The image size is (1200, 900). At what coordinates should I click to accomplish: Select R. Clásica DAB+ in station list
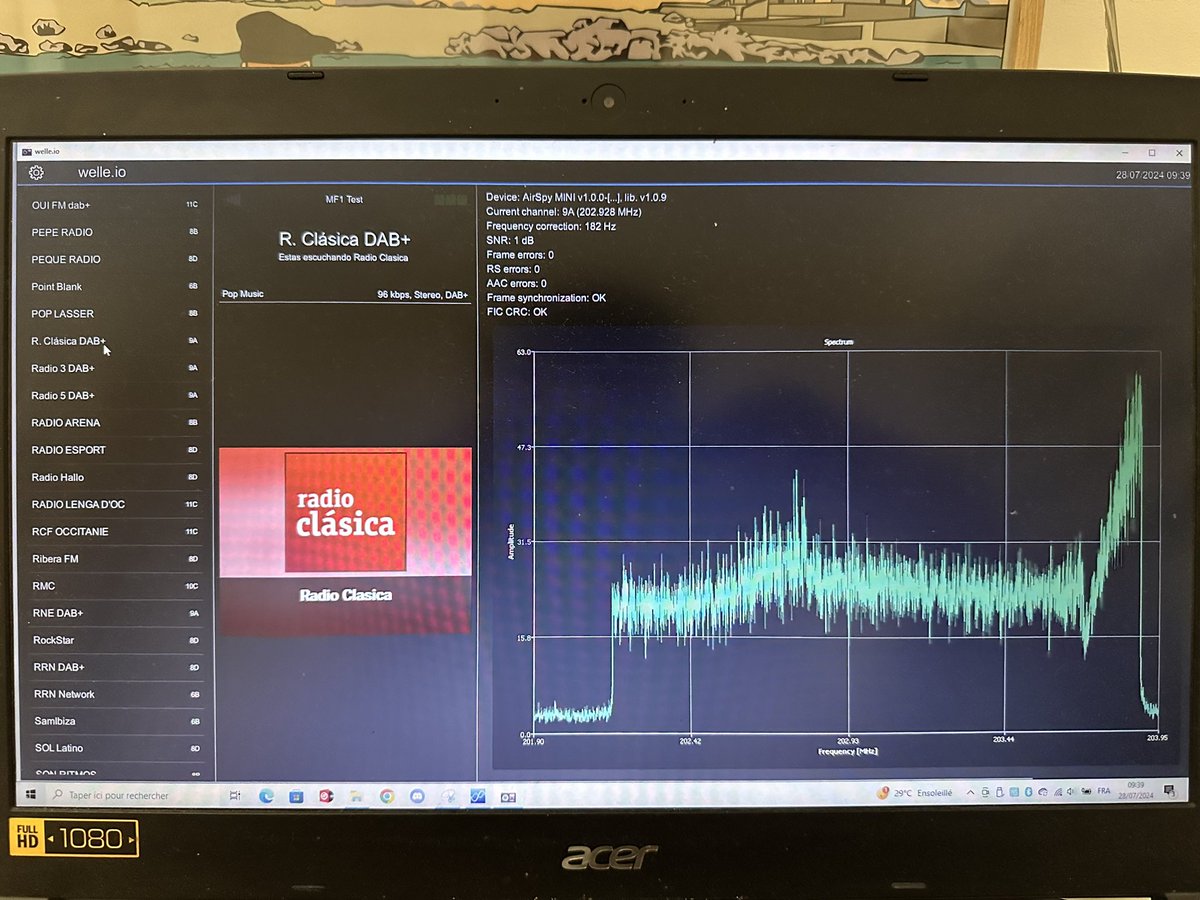116,341
